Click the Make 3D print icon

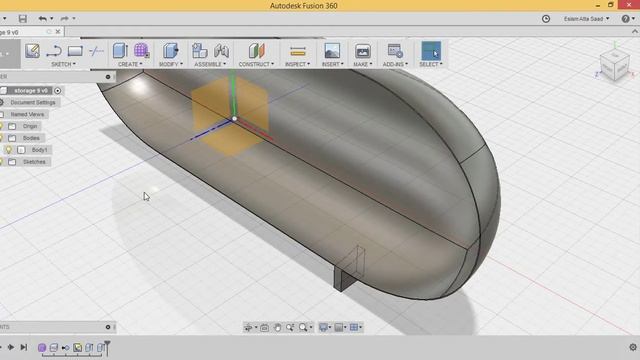(362, 51)
